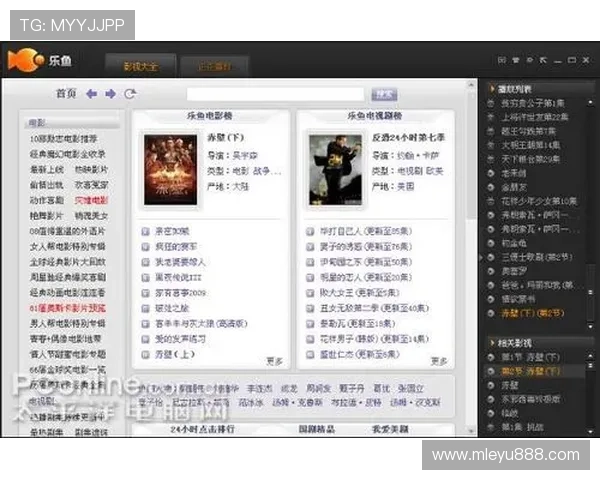Click the main page scrollbar up arrow
Screen dimensions: 600x480
point(471,85)
